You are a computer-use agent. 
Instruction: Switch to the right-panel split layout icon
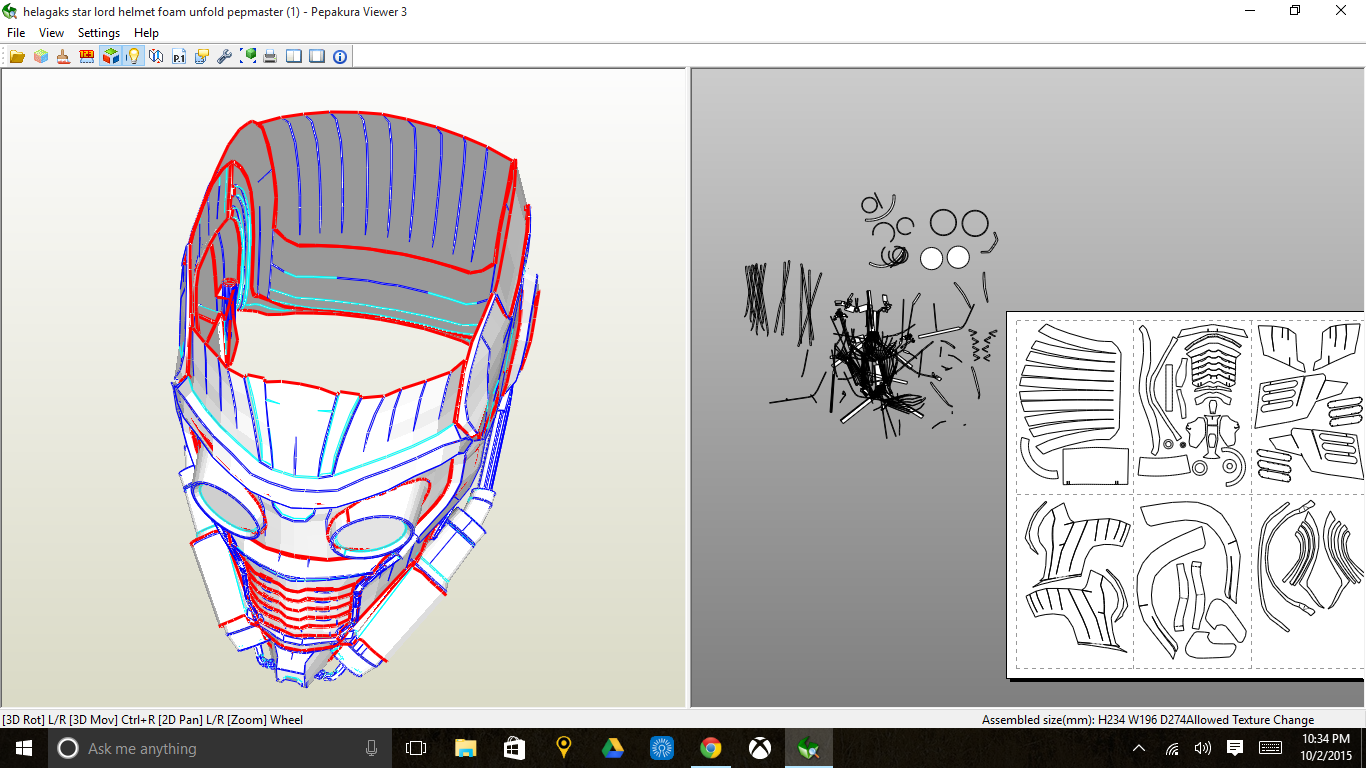click(317, 57)
